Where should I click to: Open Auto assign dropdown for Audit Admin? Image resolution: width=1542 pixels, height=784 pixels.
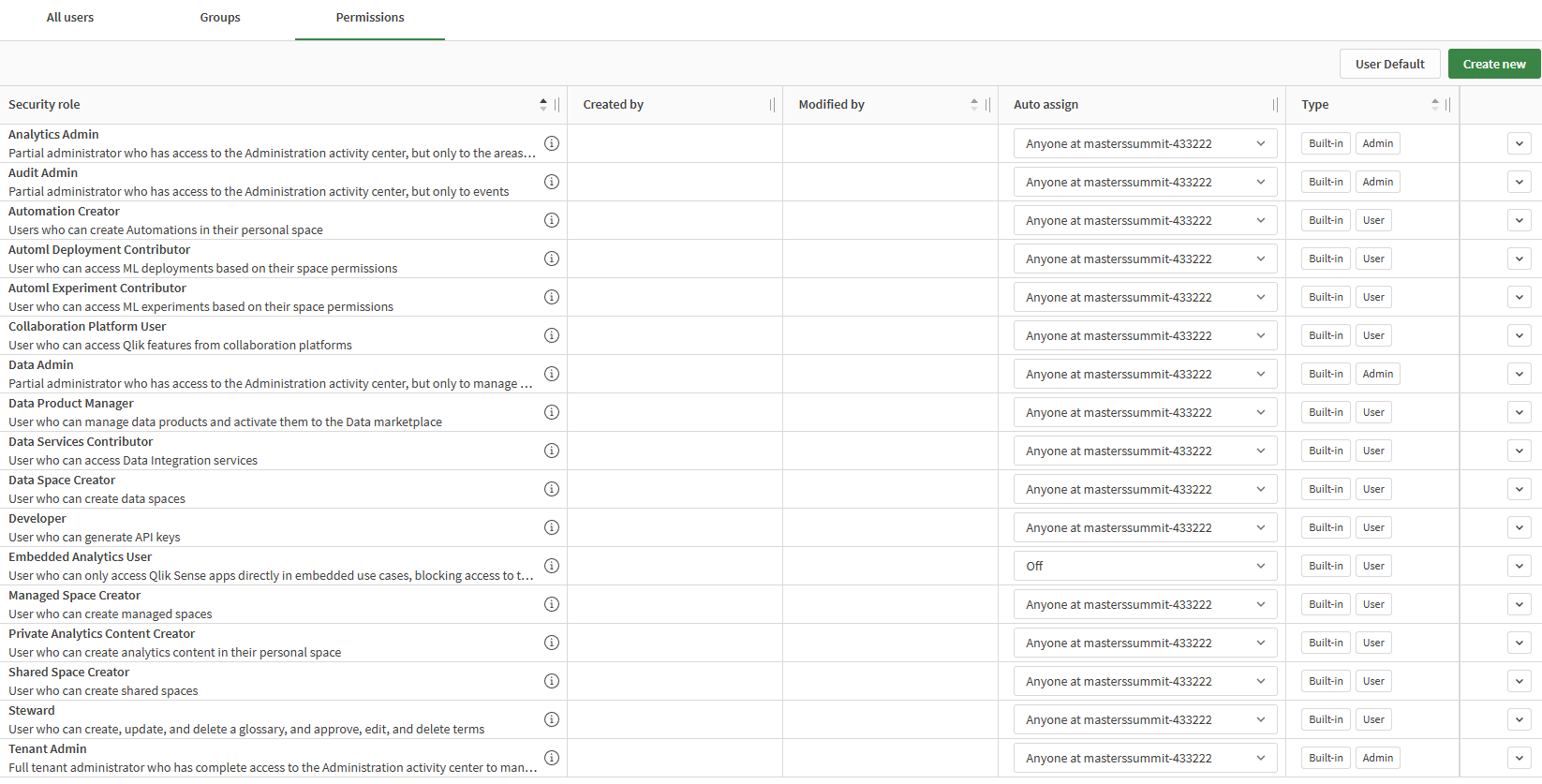1145,182
